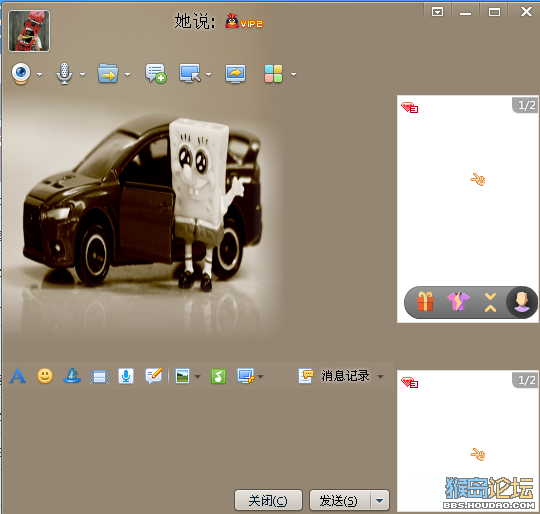Open 消息记录 message history
Screen dimensions: 540x514
[x=345, y=376]
